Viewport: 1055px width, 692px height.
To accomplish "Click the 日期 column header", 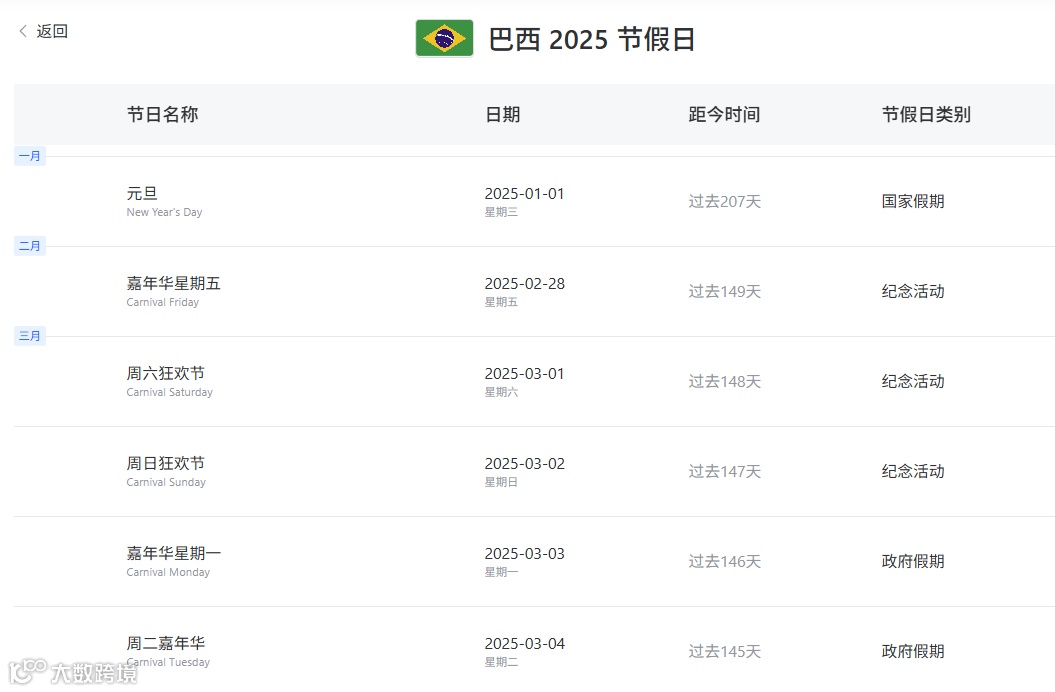I will (x=503, y=114).
